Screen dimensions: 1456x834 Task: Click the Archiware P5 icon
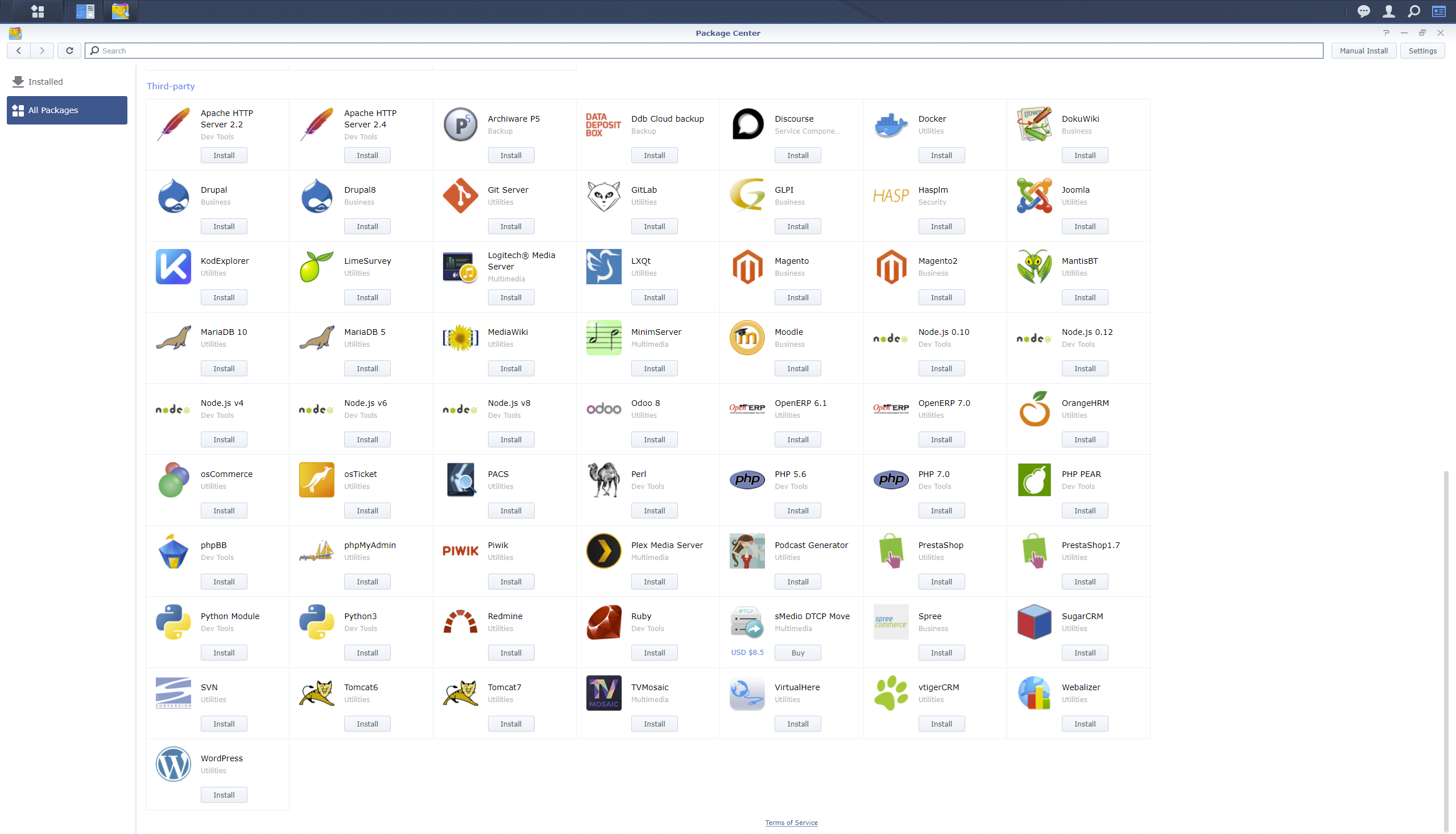pos(460,125)
